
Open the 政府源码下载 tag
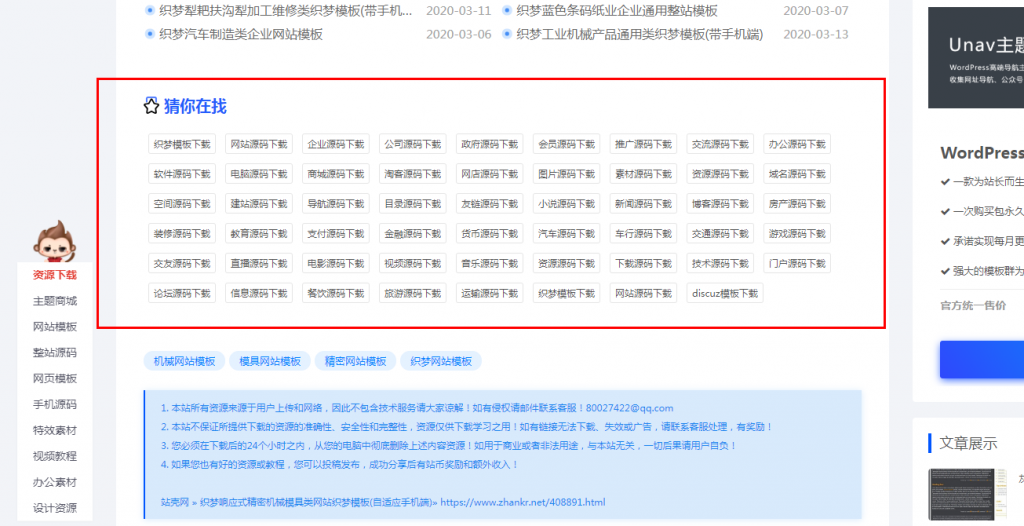click(490, 144)
